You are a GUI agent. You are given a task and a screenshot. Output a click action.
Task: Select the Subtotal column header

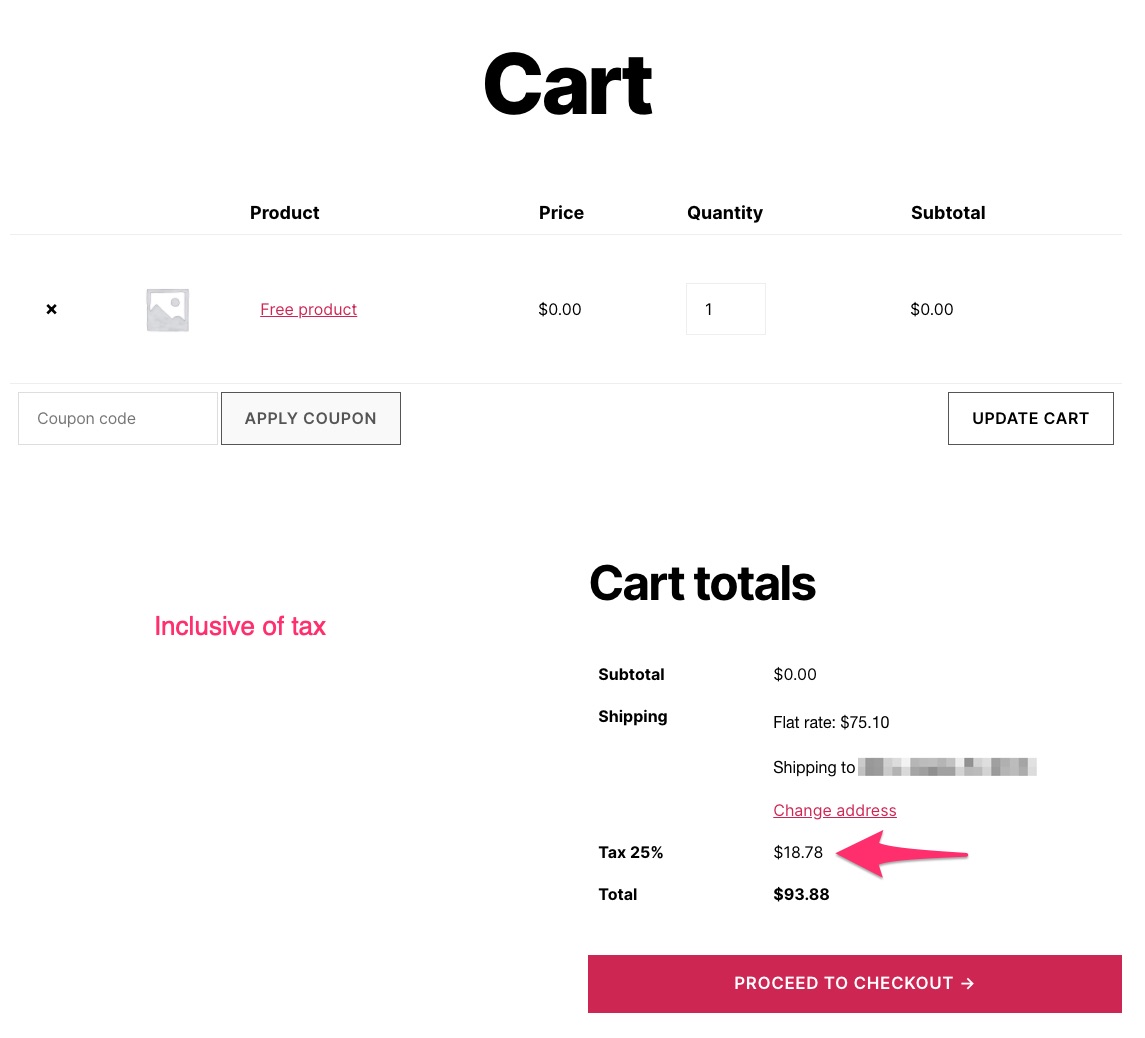(948, 212)
